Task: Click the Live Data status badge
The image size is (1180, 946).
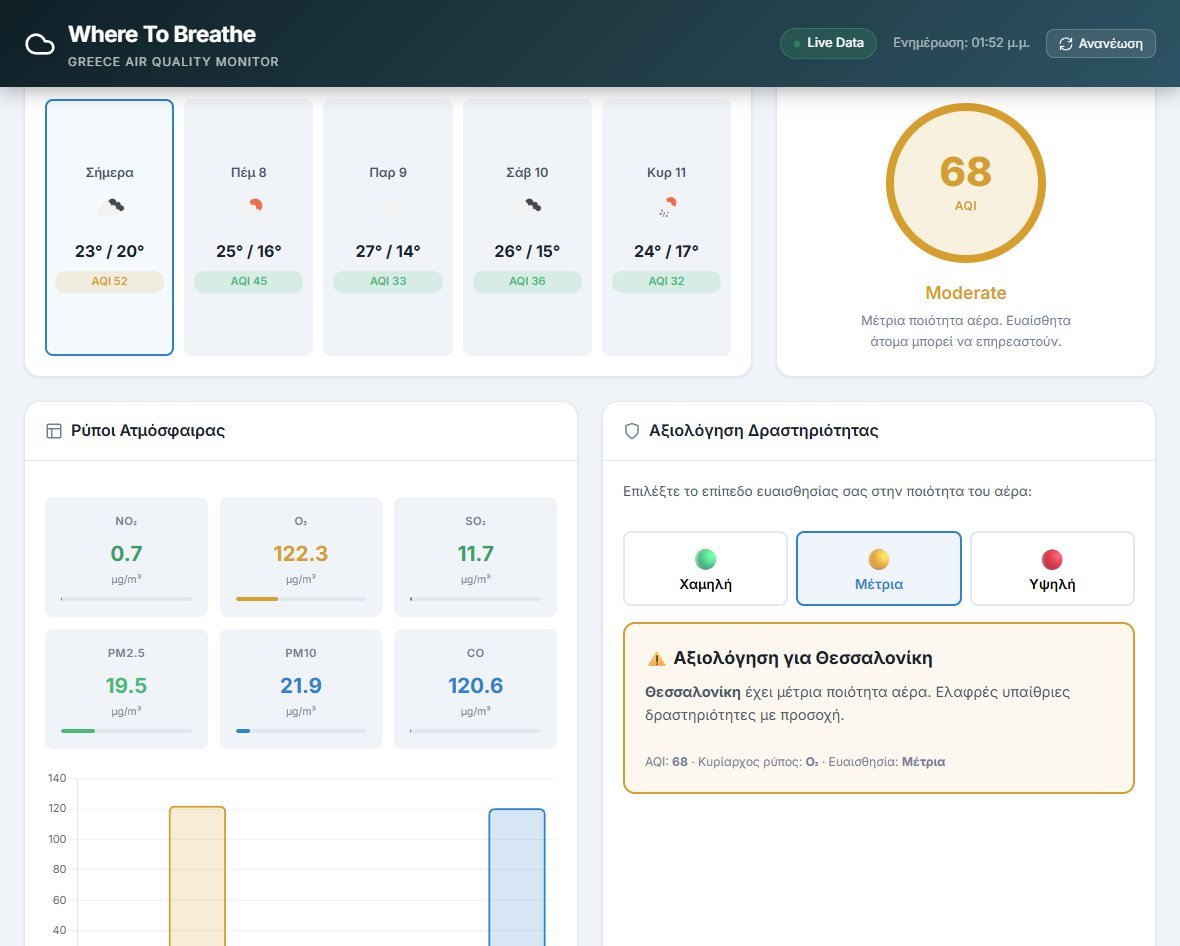Action: click(828, 43)
